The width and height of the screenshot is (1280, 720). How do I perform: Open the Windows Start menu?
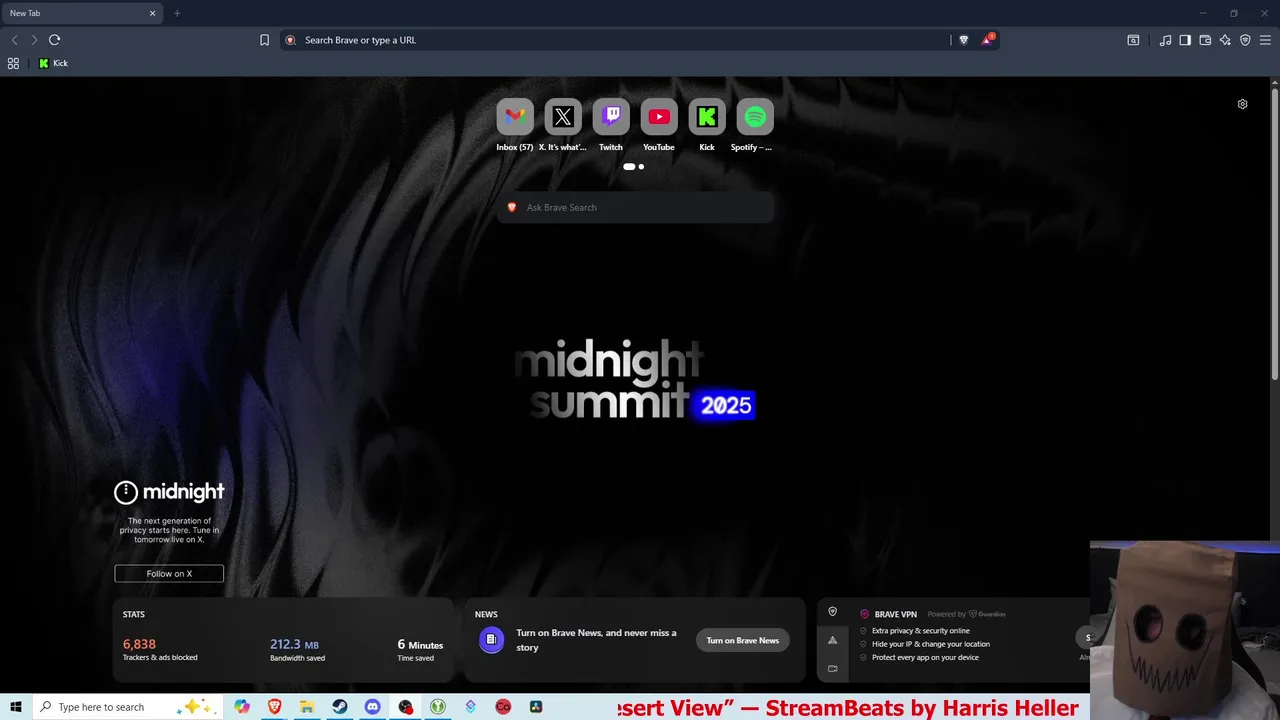[15, 707]
